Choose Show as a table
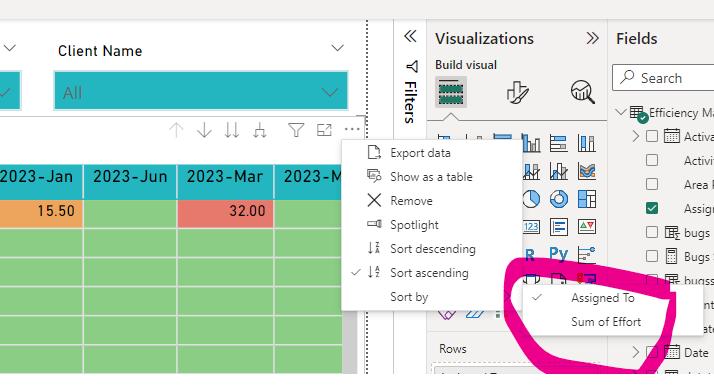Image resolution: width=714 pixels, height=390 pixels. click(432, 176)
